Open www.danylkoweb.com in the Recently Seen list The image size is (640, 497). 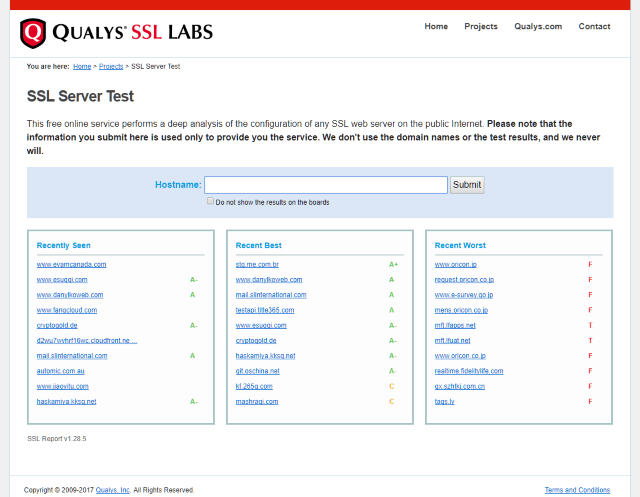coord(70,295)
